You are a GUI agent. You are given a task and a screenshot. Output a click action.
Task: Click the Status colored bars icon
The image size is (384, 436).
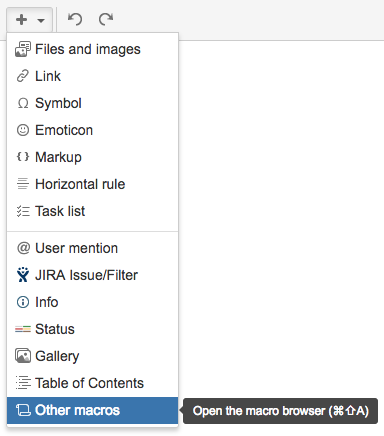tap(23, 329)
